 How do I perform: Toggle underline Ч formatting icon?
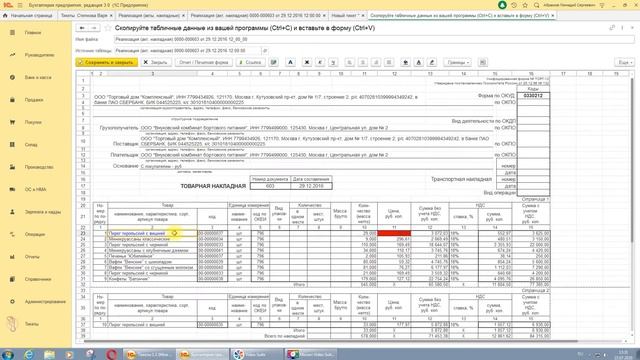333,62
